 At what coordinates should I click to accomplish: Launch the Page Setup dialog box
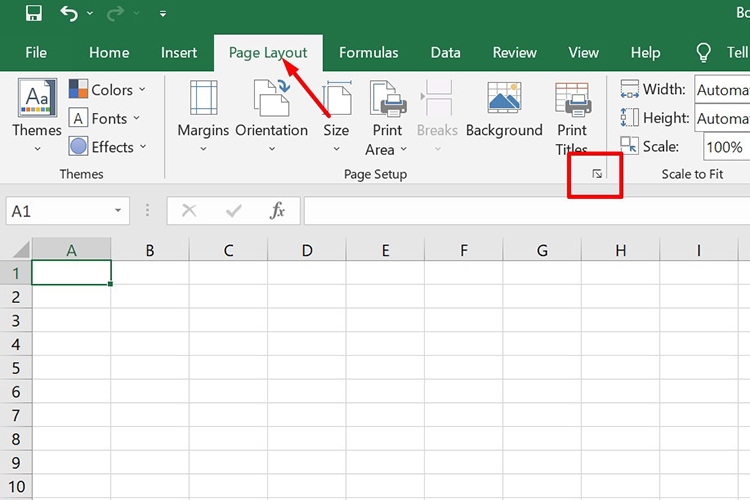(x=597, y=174)
